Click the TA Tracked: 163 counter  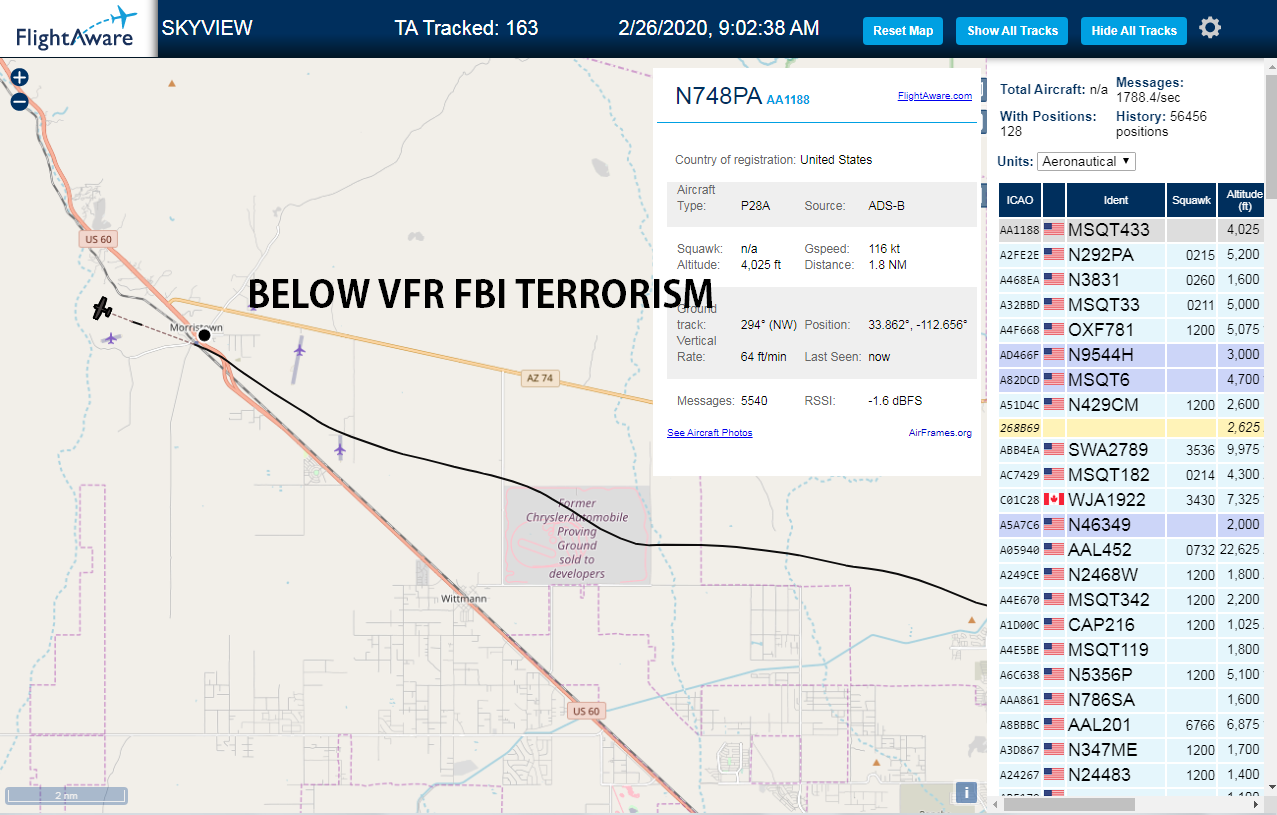click(467, 28)
